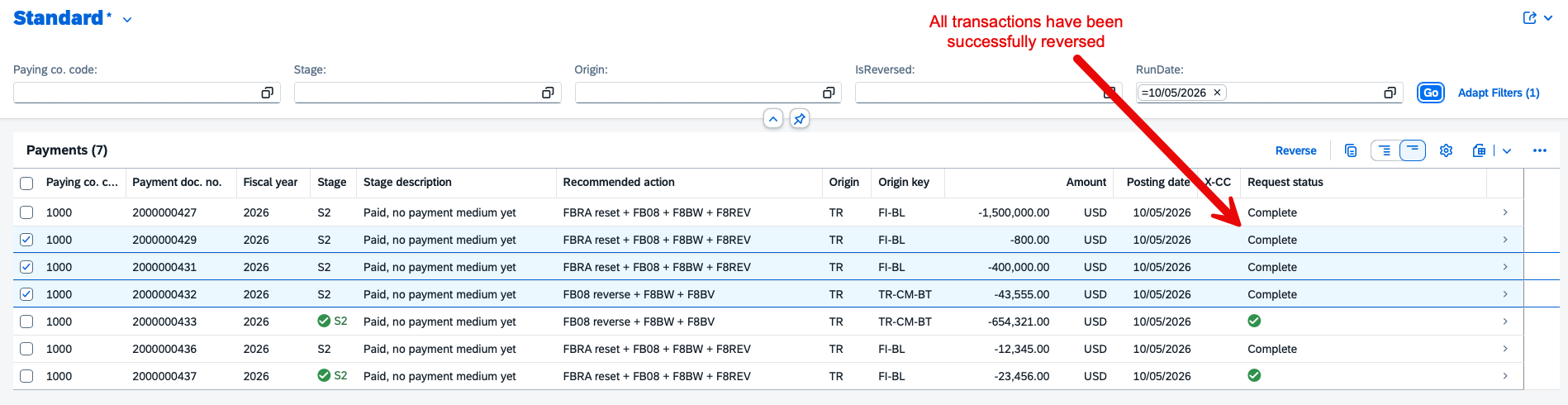Open export options dropdown arrow
This screenshot has width=1568, height=405.
[1507, 150]
